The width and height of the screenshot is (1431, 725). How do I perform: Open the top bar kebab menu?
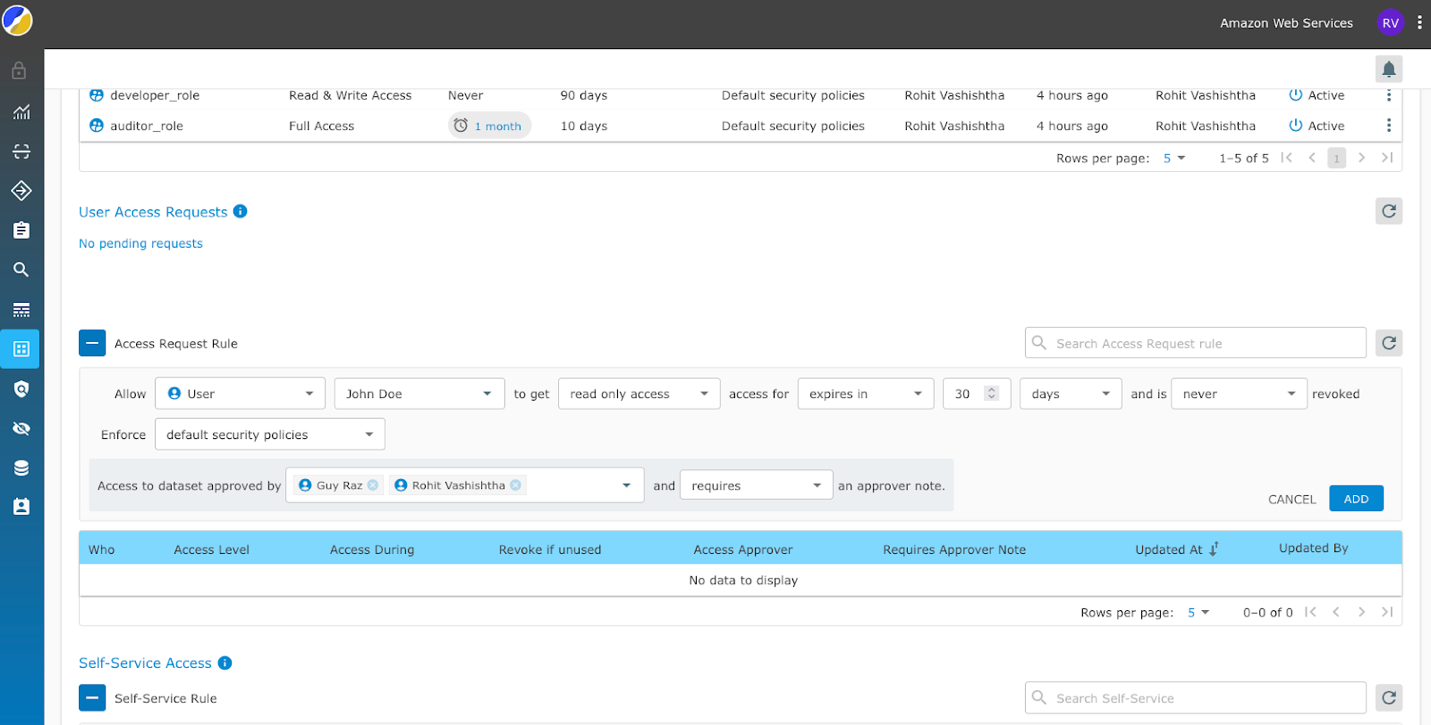point(1420,22)
